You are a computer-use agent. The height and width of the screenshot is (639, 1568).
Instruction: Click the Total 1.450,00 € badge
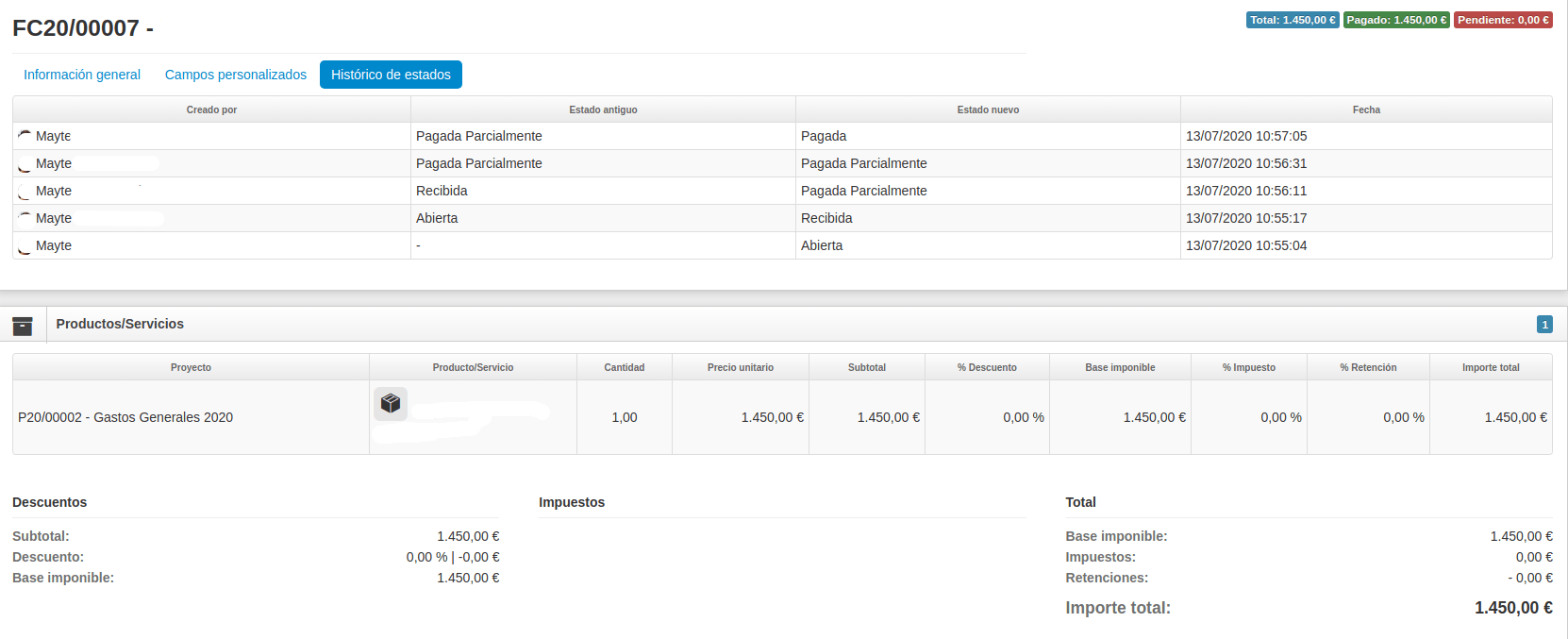click(1293, 20)
